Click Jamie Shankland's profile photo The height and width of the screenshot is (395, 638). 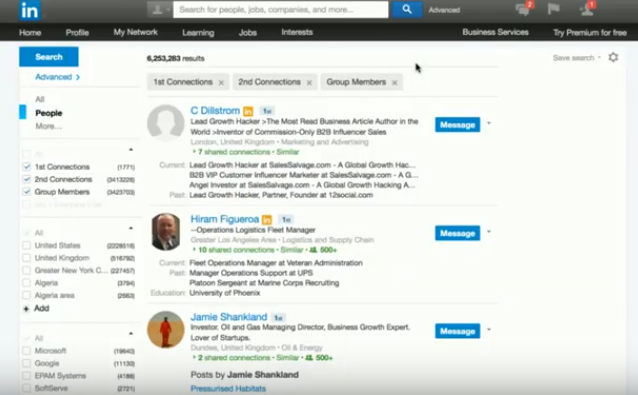tap(166, 330)
